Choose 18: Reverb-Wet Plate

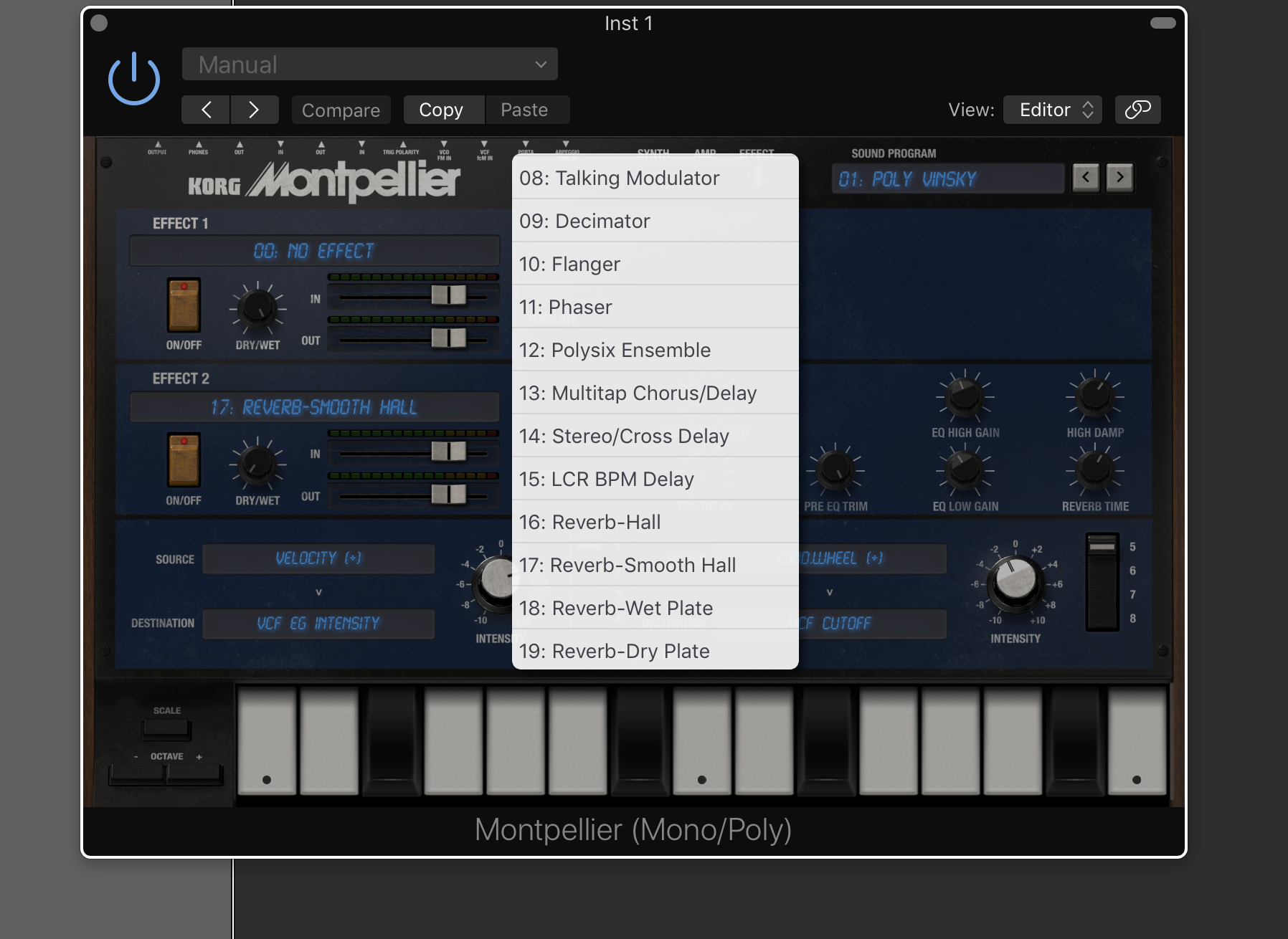pyautogui.click(x=655, y=608)
